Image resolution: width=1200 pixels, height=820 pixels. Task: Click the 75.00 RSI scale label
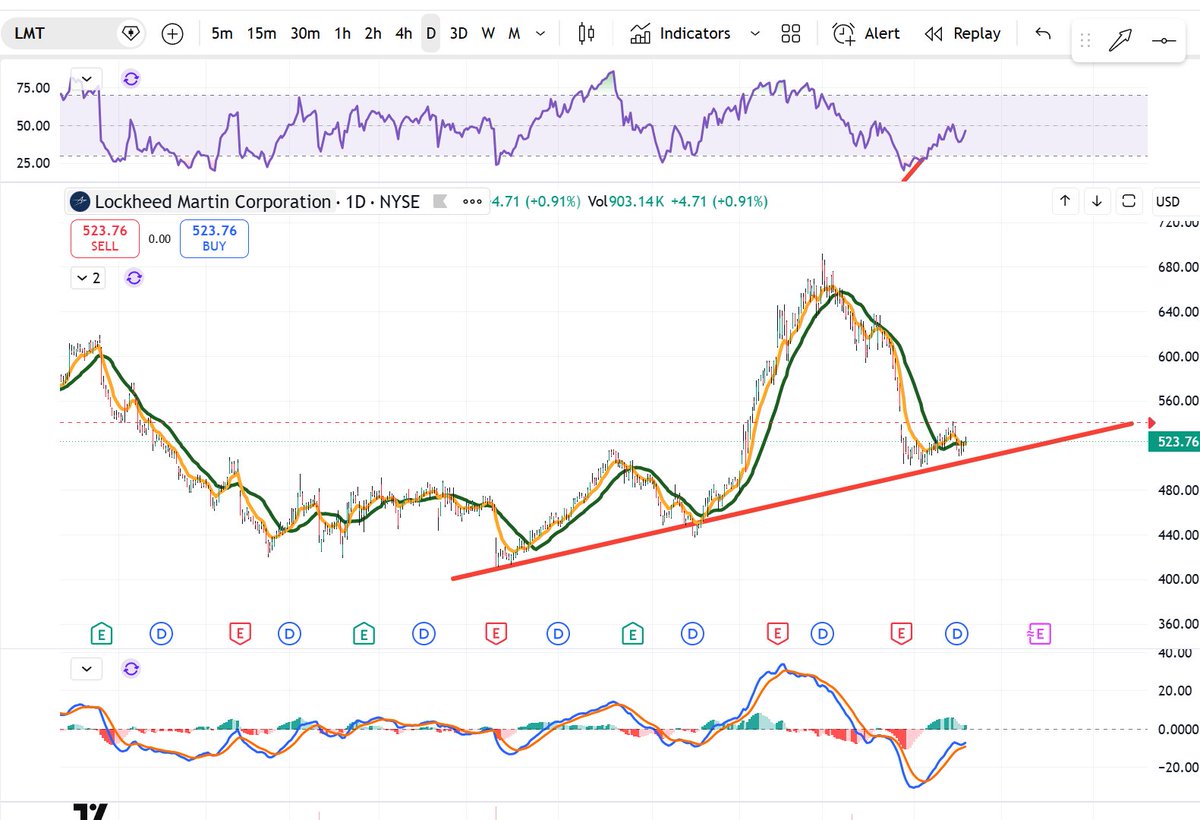[34, 87]
